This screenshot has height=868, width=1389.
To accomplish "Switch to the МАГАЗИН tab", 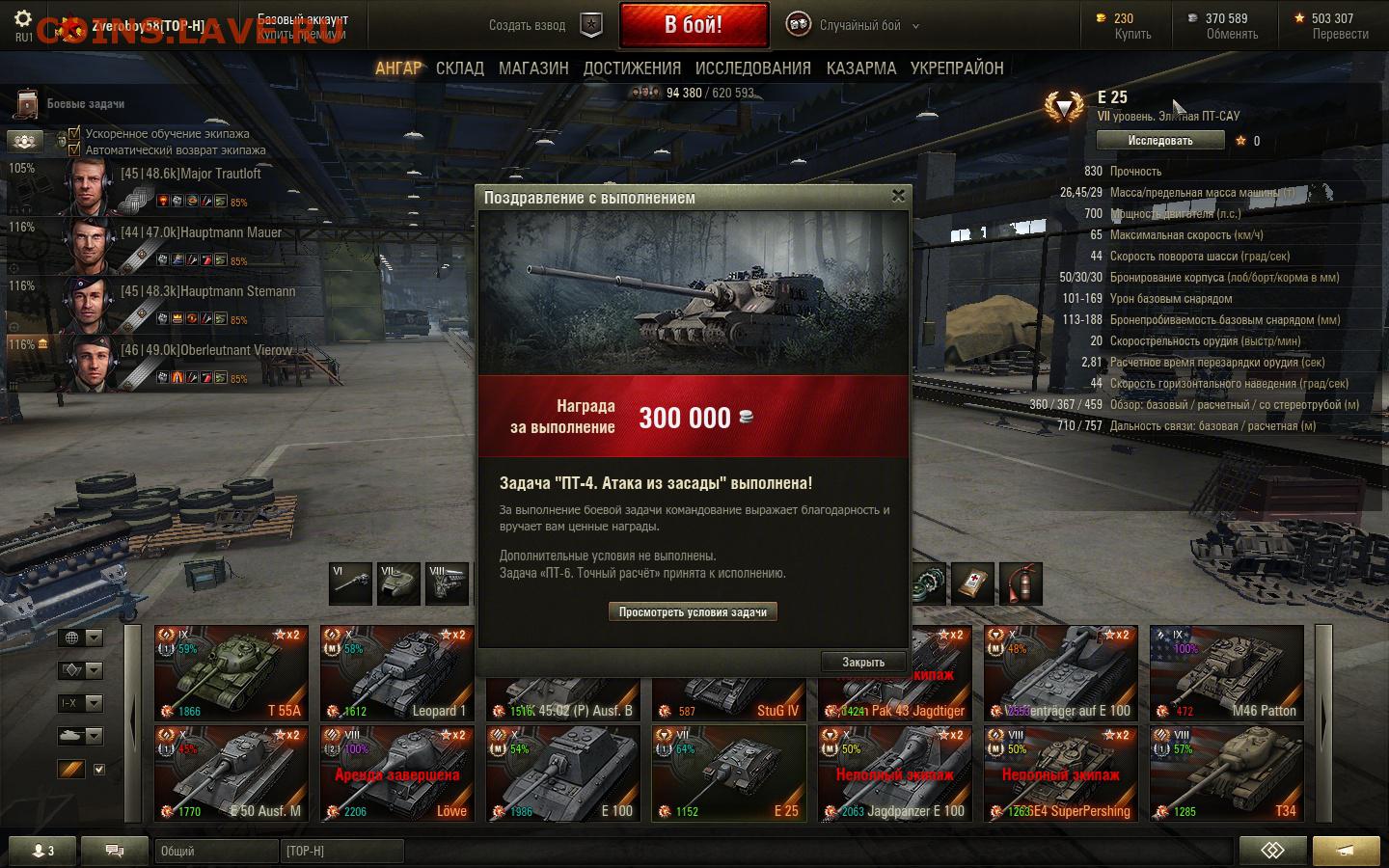I will tap(533, 68).
